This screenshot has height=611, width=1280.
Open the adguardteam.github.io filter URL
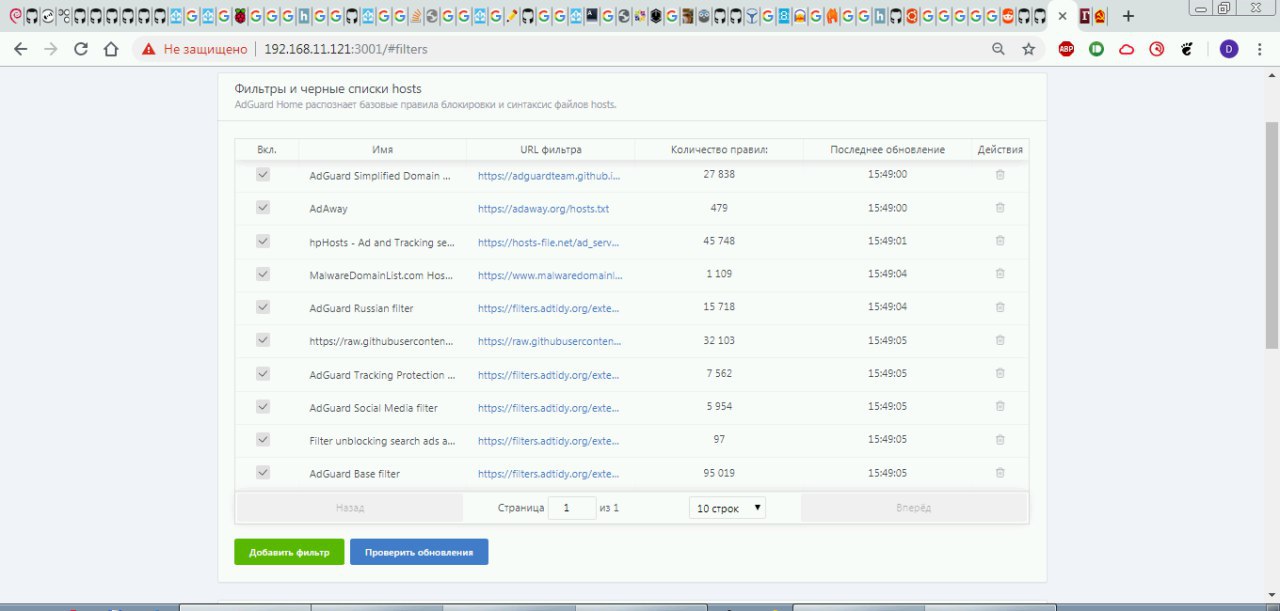pyautogui.click(x=549, y=176)
